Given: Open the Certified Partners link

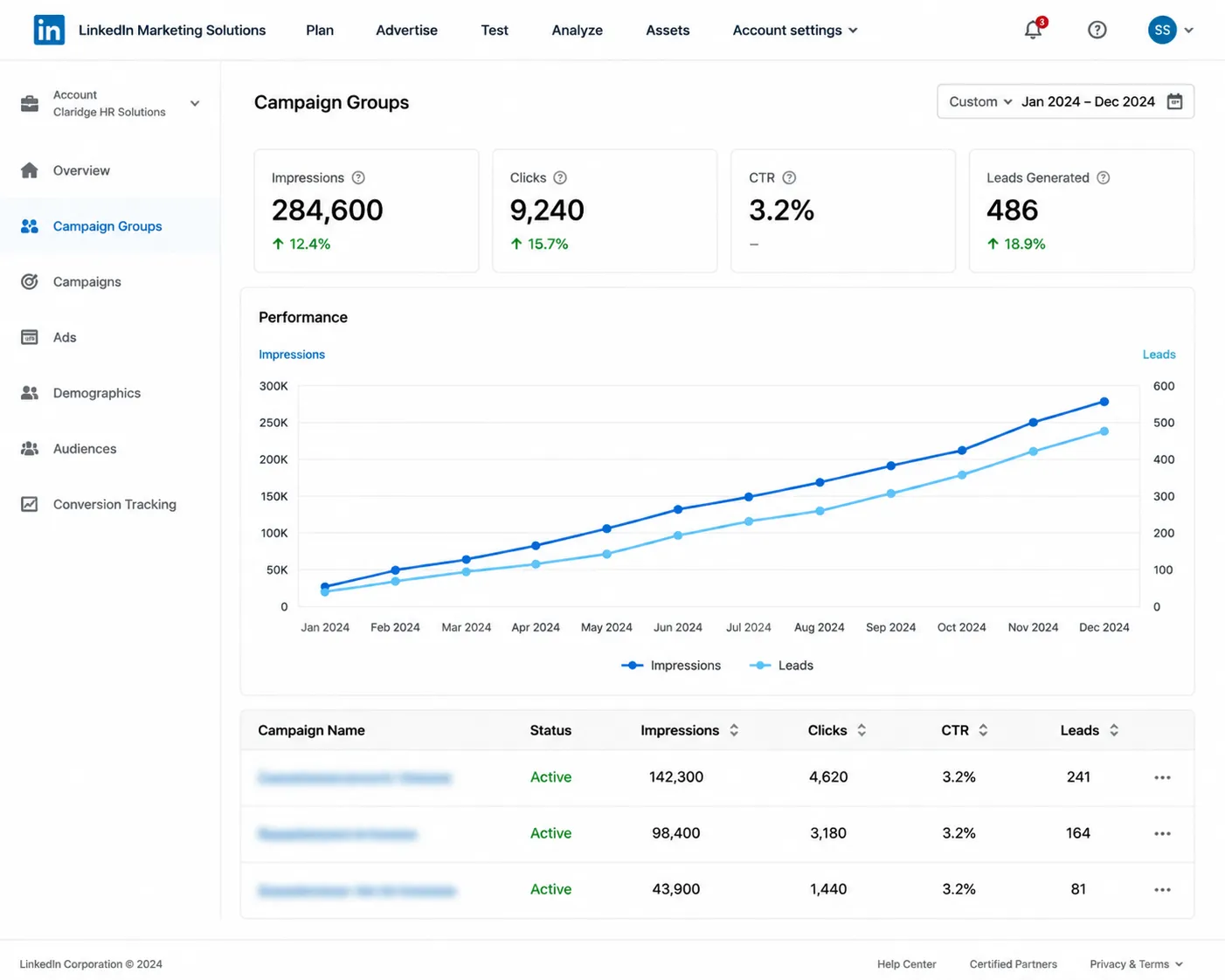Looking at the screenshot, I should [1013, 964].
